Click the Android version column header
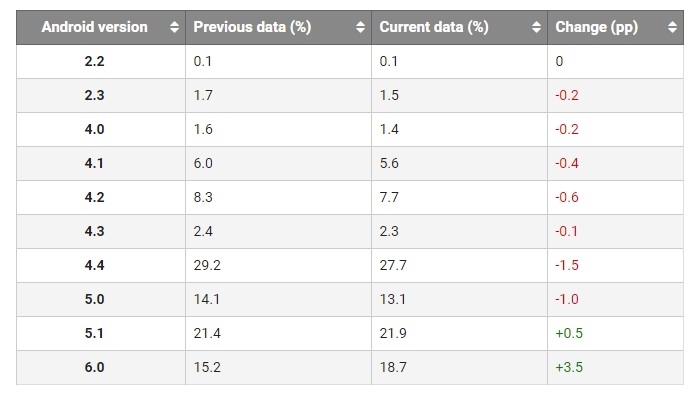Screen dimensions: 688x397 coord(101,27)
